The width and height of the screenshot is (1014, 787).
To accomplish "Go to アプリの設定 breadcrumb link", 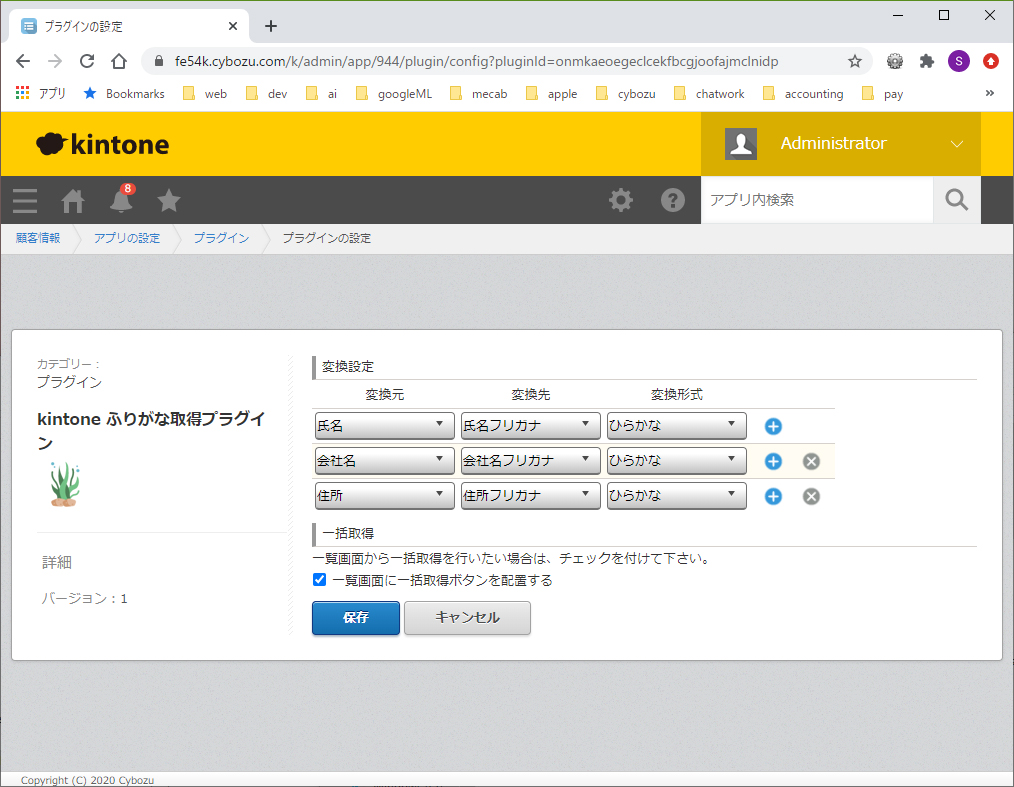I will 127,238.
